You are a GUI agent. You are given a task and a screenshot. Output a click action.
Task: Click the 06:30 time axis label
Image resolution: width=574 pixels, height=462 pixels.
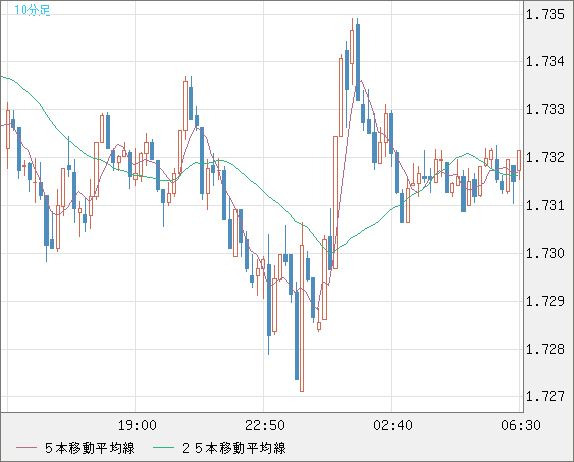pos(521,425)
